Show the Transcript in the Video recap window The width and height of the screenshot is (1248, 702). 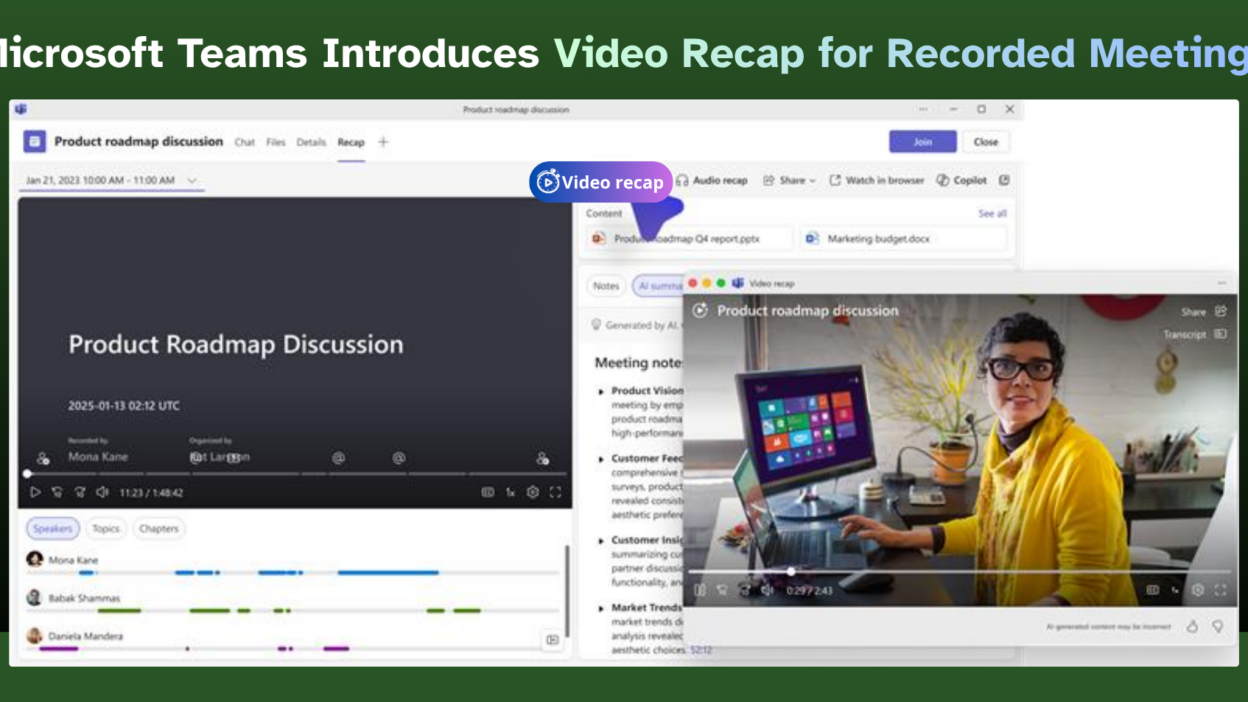point(1195,334)
